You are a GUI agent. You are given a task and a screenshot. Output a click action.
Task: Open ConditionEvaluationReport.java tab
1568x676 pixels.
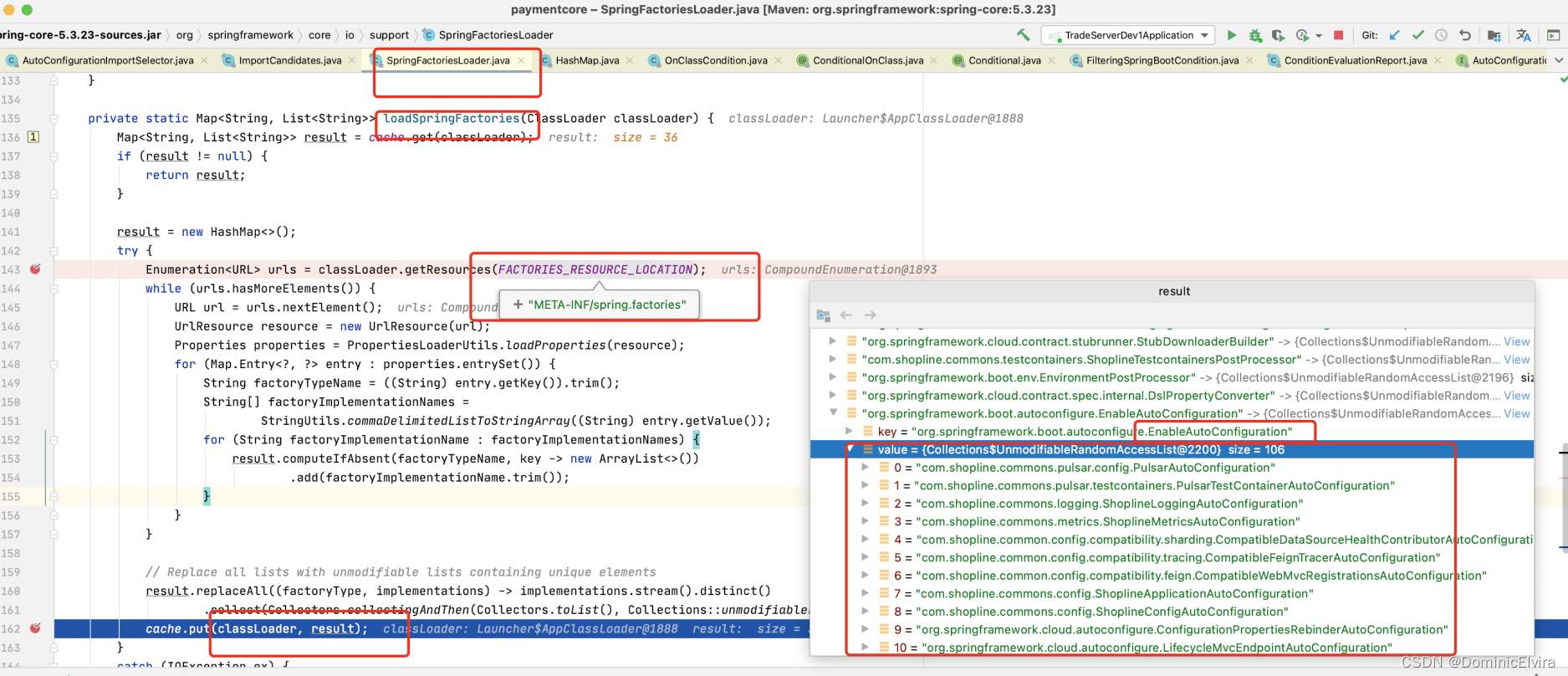pyautogui.click(x=1356, y=60)
